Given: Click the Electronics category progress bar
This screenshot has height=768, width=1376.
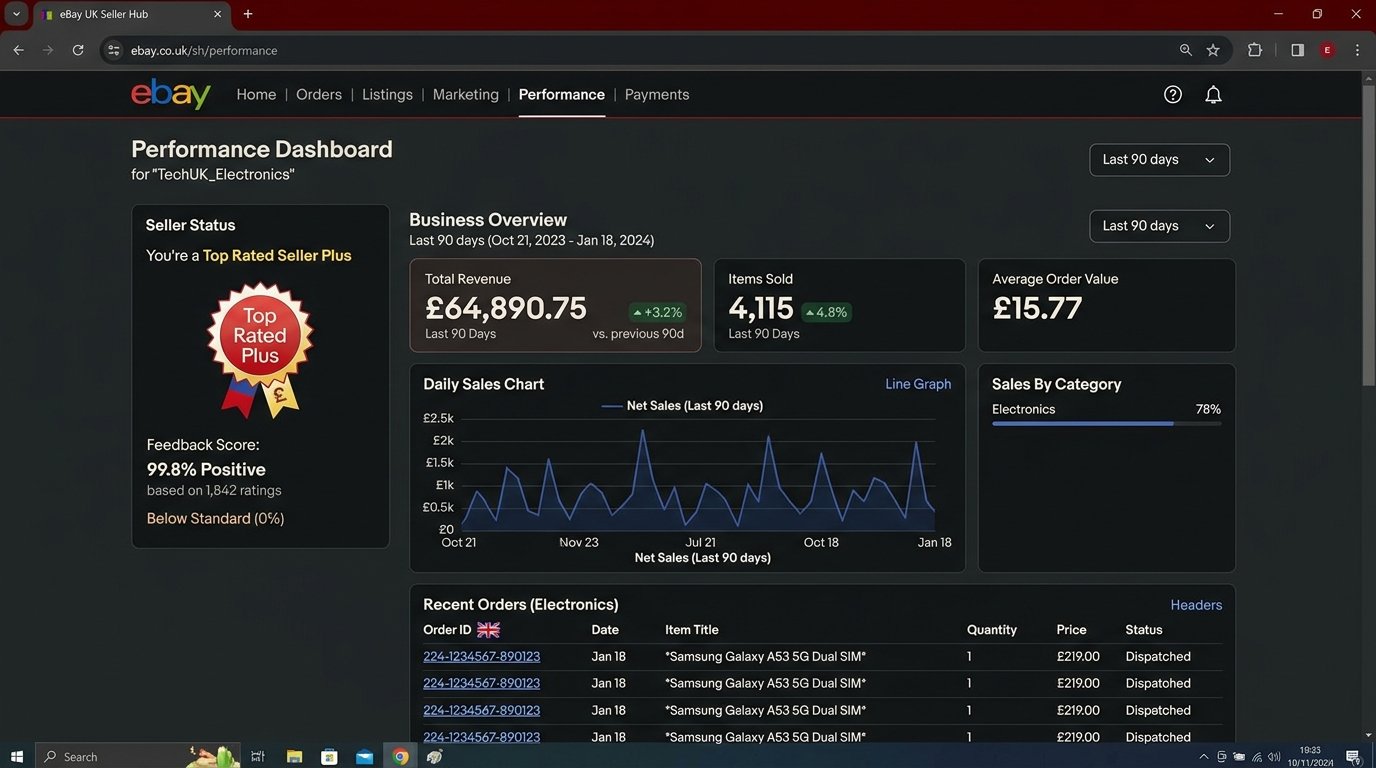Looking at the screenshot, I should point(1106,424).
